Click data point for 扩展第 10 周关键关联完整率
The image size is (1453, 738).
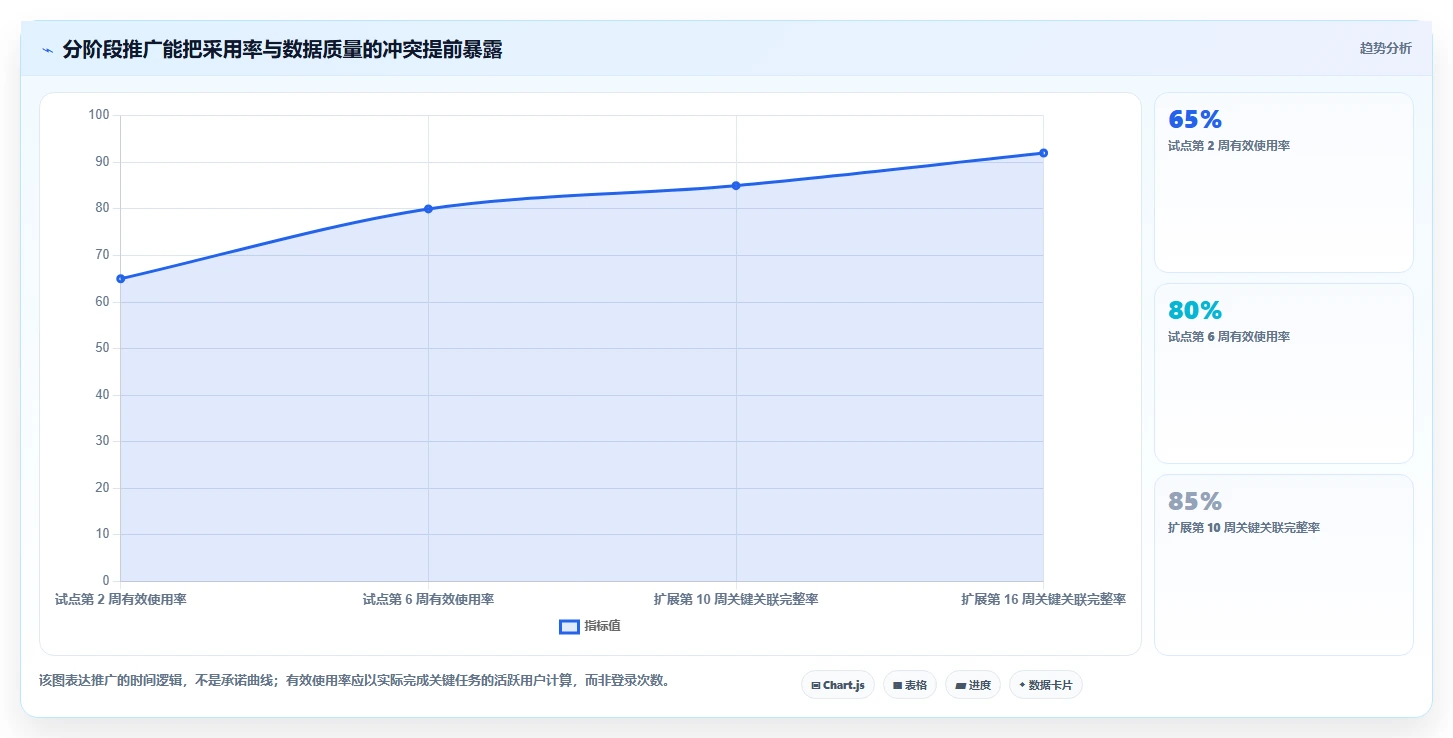pyautogui.click(x=736, y=186)
